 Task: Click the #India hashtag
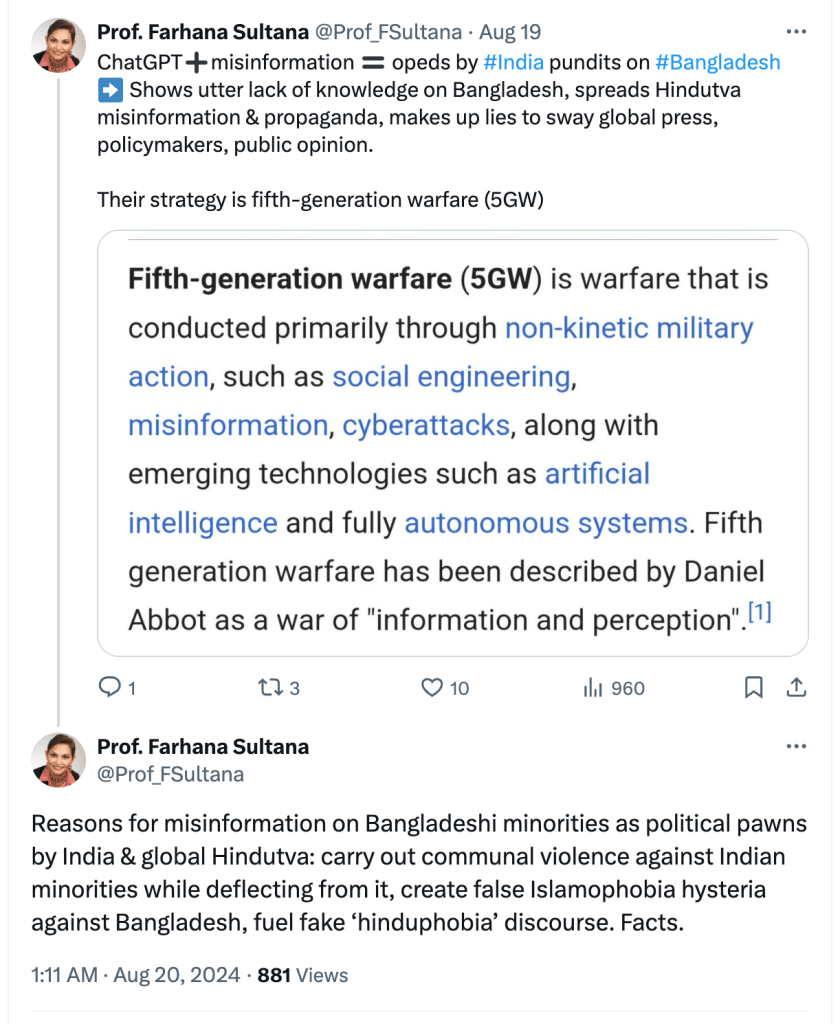pos(513,62)
